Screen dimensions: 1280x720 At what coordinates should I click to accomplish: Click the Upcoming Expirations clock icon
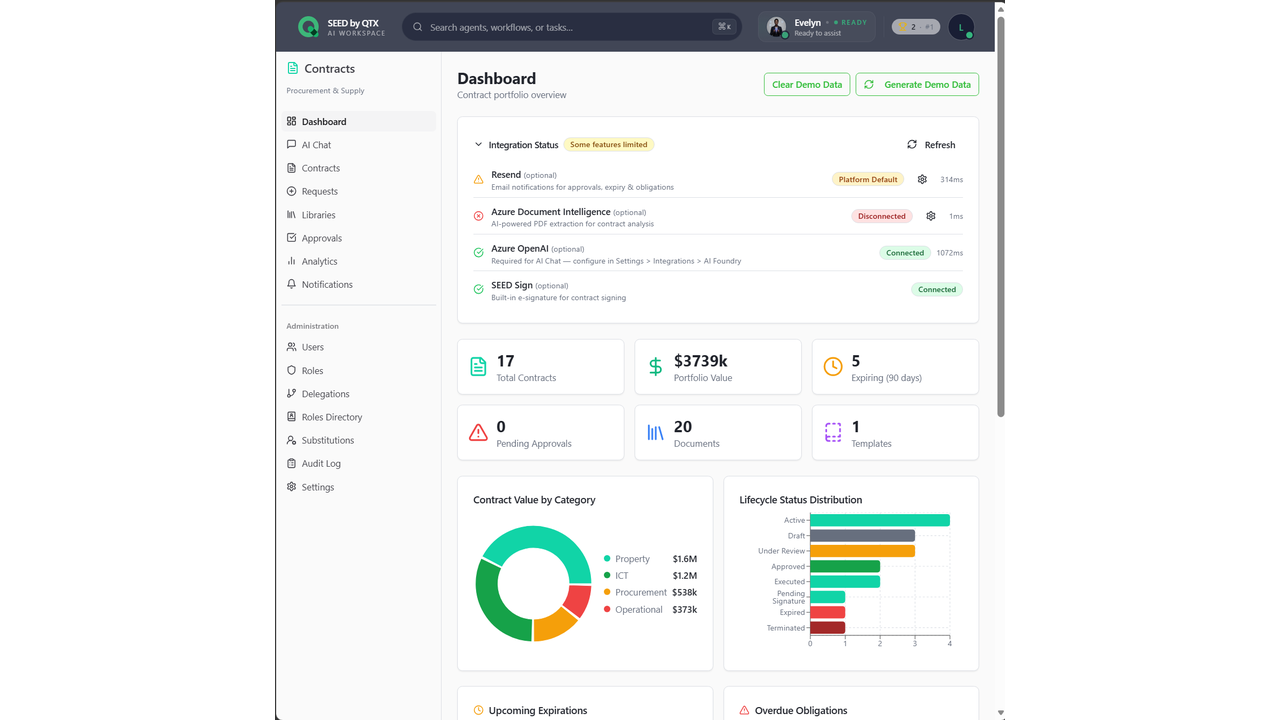(478, 711)
